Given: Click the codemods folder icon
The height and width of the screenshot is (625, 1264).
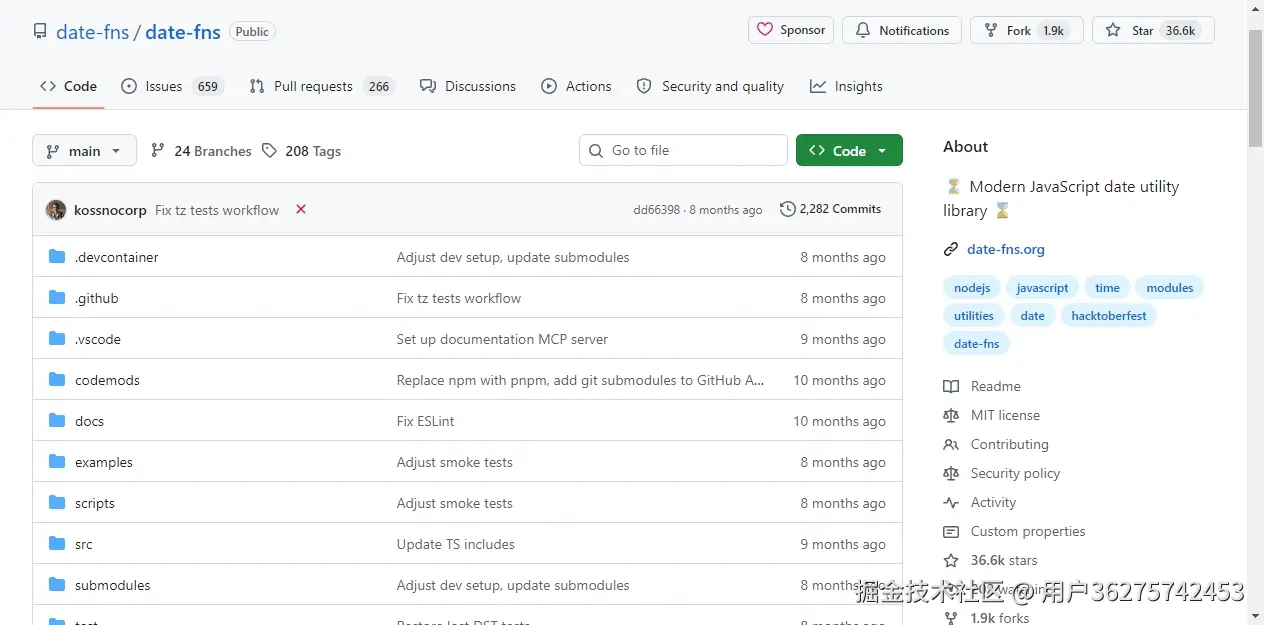Looking at the screenshot, I should pos(57,380).
